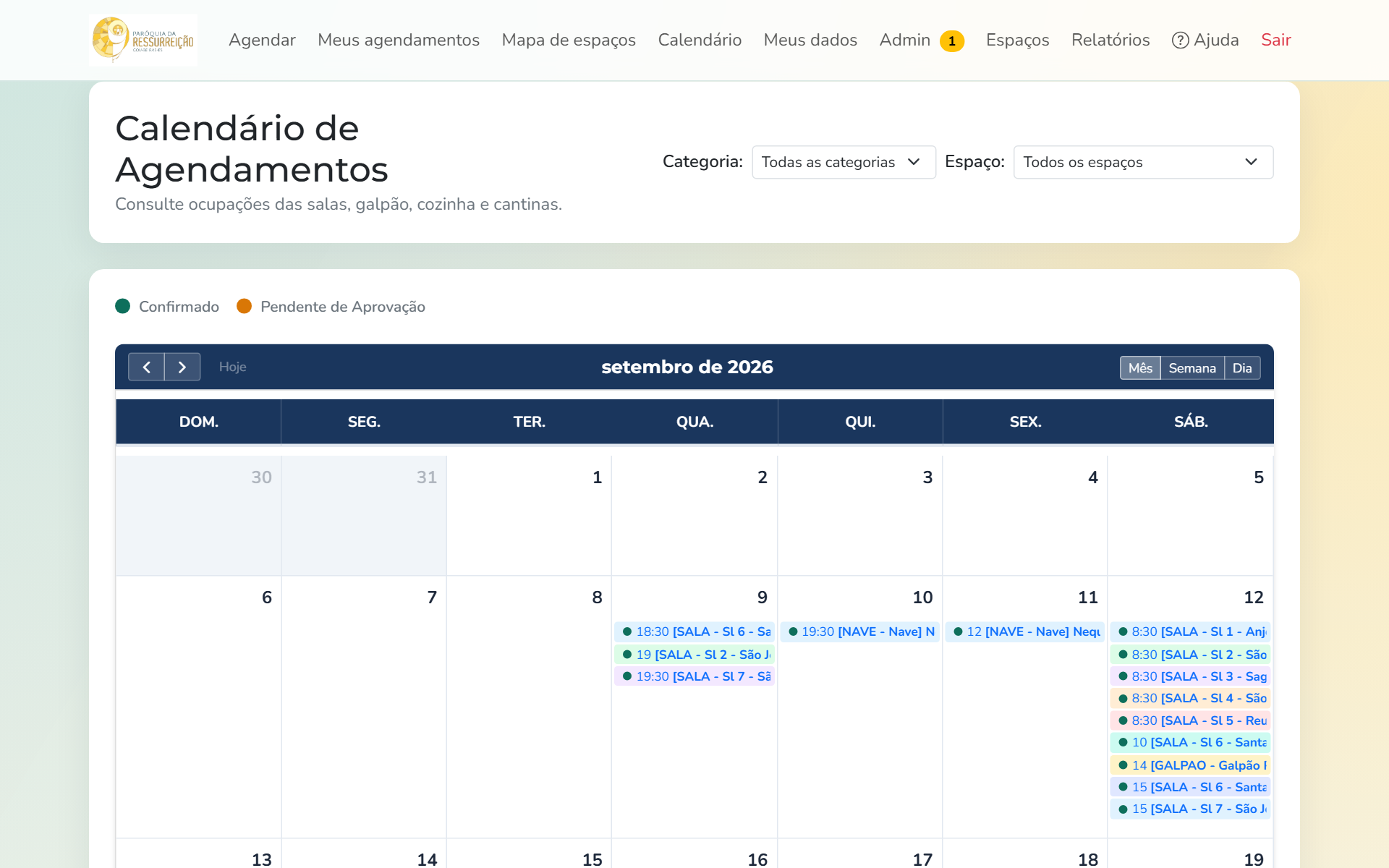Open 15 SALA Sl 7 event on day 12
The image size is (1389, 868).
[1191, 809]
